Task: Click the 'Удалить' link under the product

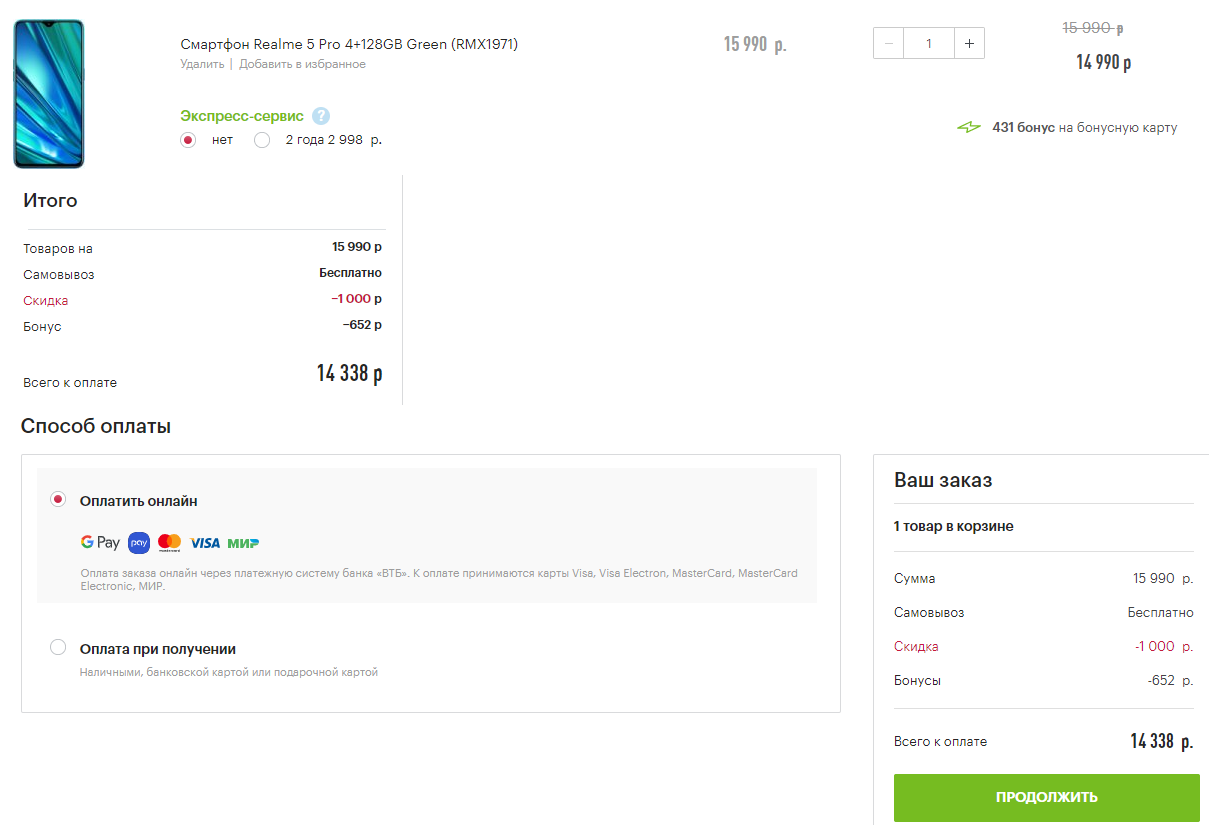Action: tap(202, 64)
